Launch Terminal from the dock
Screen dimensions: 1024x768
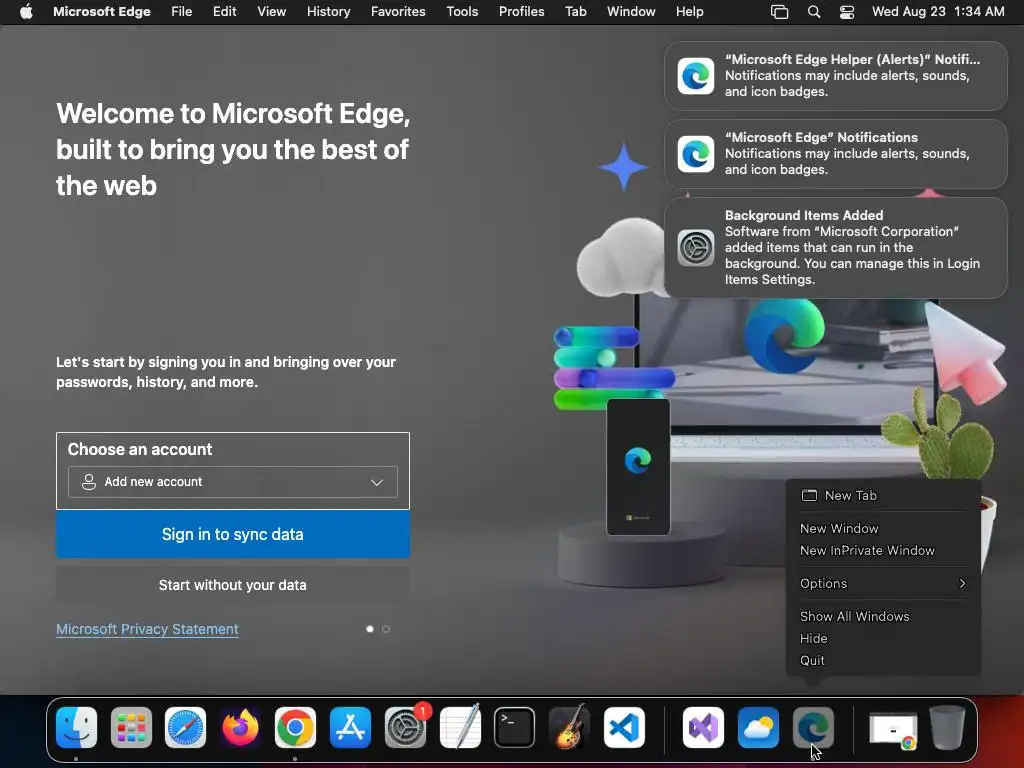[x=515, y=727]
